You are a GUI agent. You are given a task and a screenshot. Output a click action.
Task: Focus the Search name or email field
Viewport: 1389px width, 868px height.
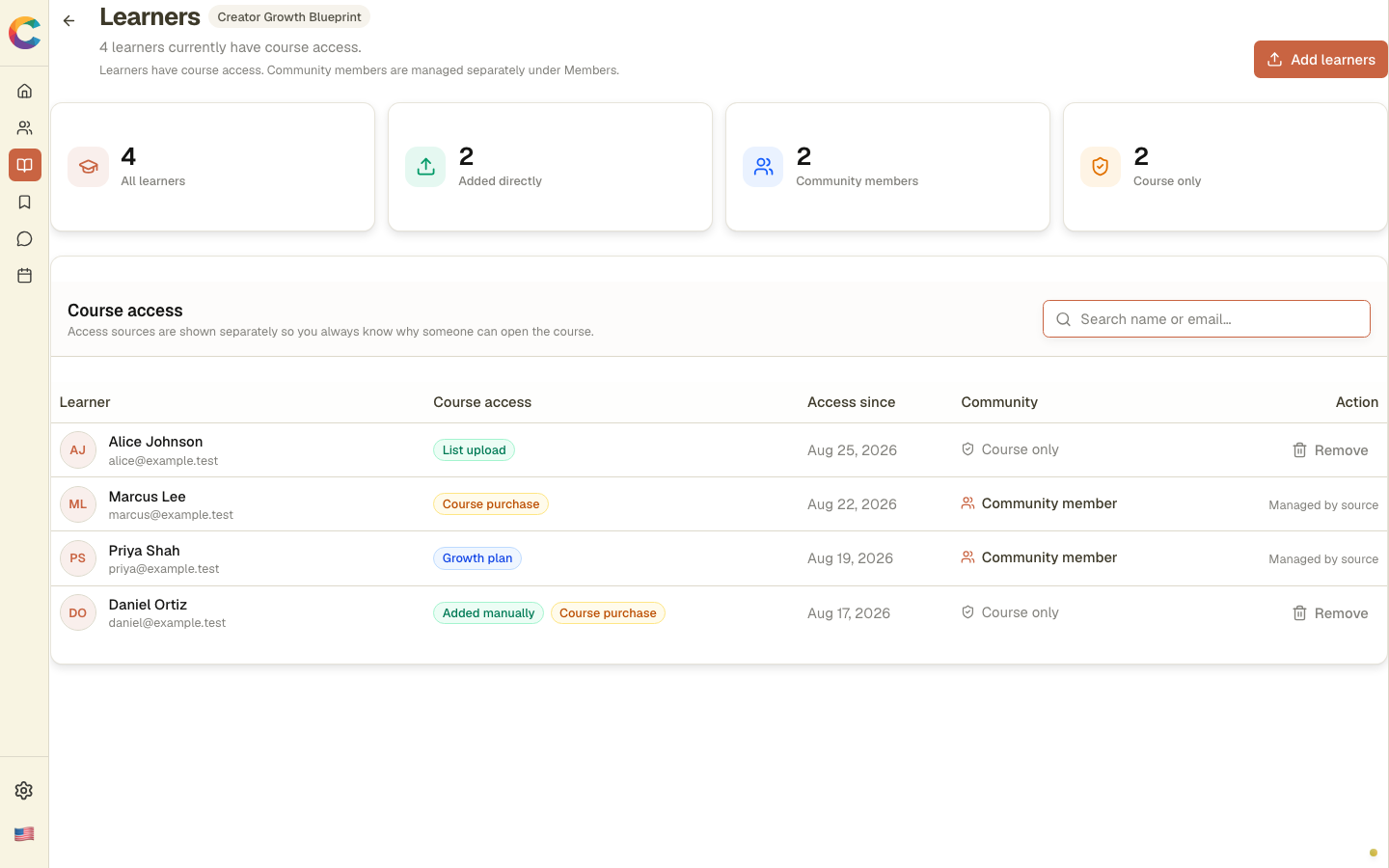(1207, 319)
